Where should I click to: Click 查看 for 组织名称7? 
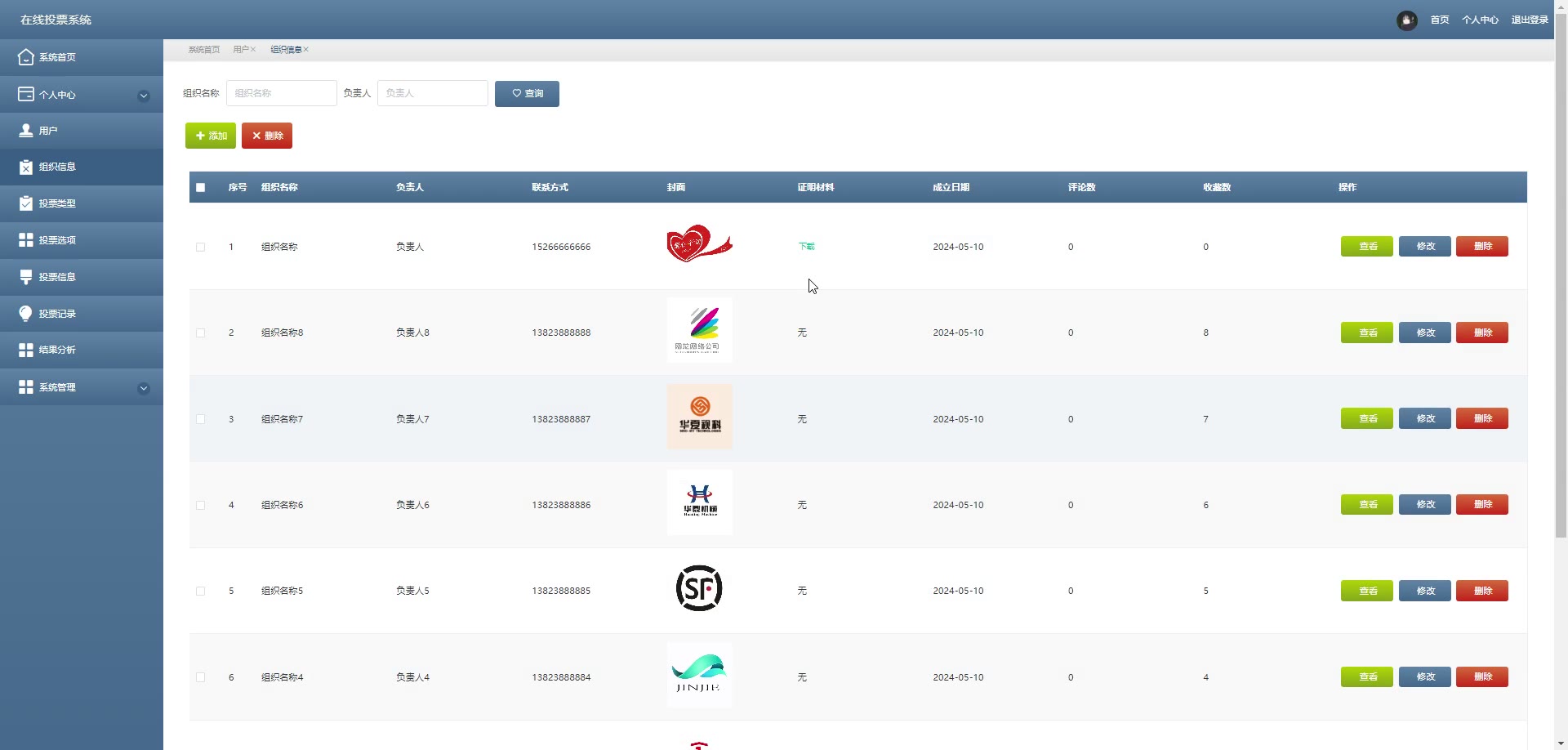tap(1367, 418)
